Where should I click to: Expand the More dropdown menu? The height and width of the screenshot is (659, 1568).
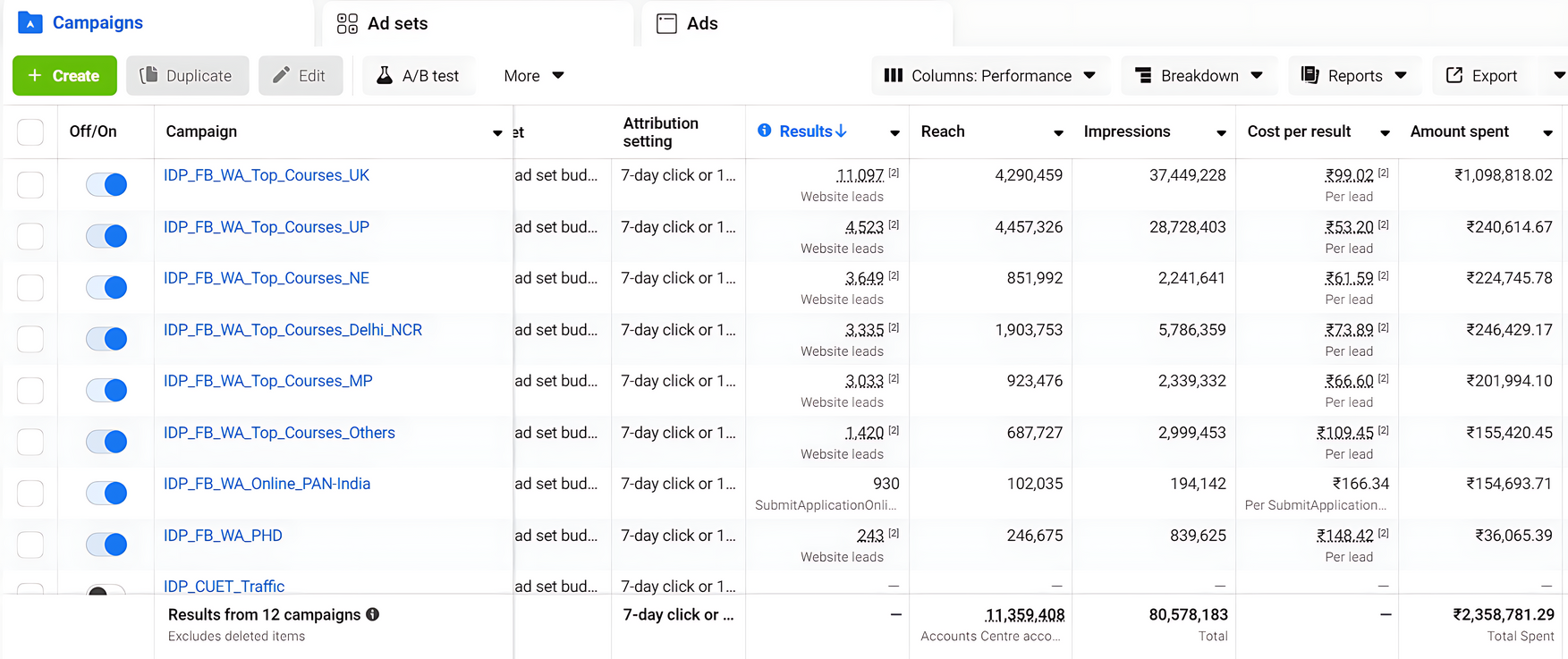click(533, 76)
